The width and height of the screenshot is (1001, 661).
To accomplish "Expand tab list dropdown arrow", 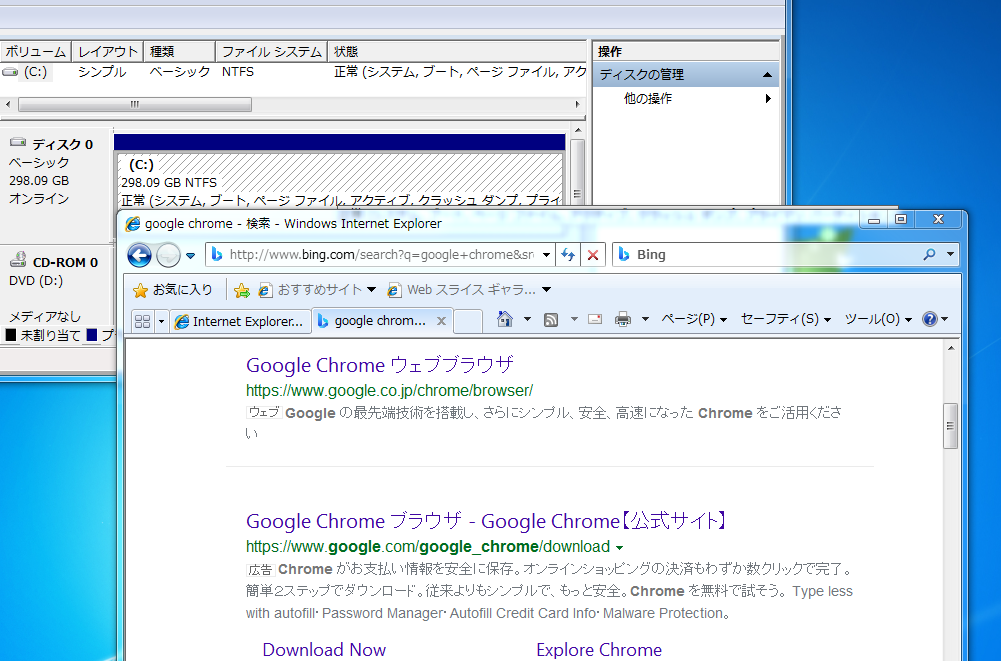I will [162, 321].
